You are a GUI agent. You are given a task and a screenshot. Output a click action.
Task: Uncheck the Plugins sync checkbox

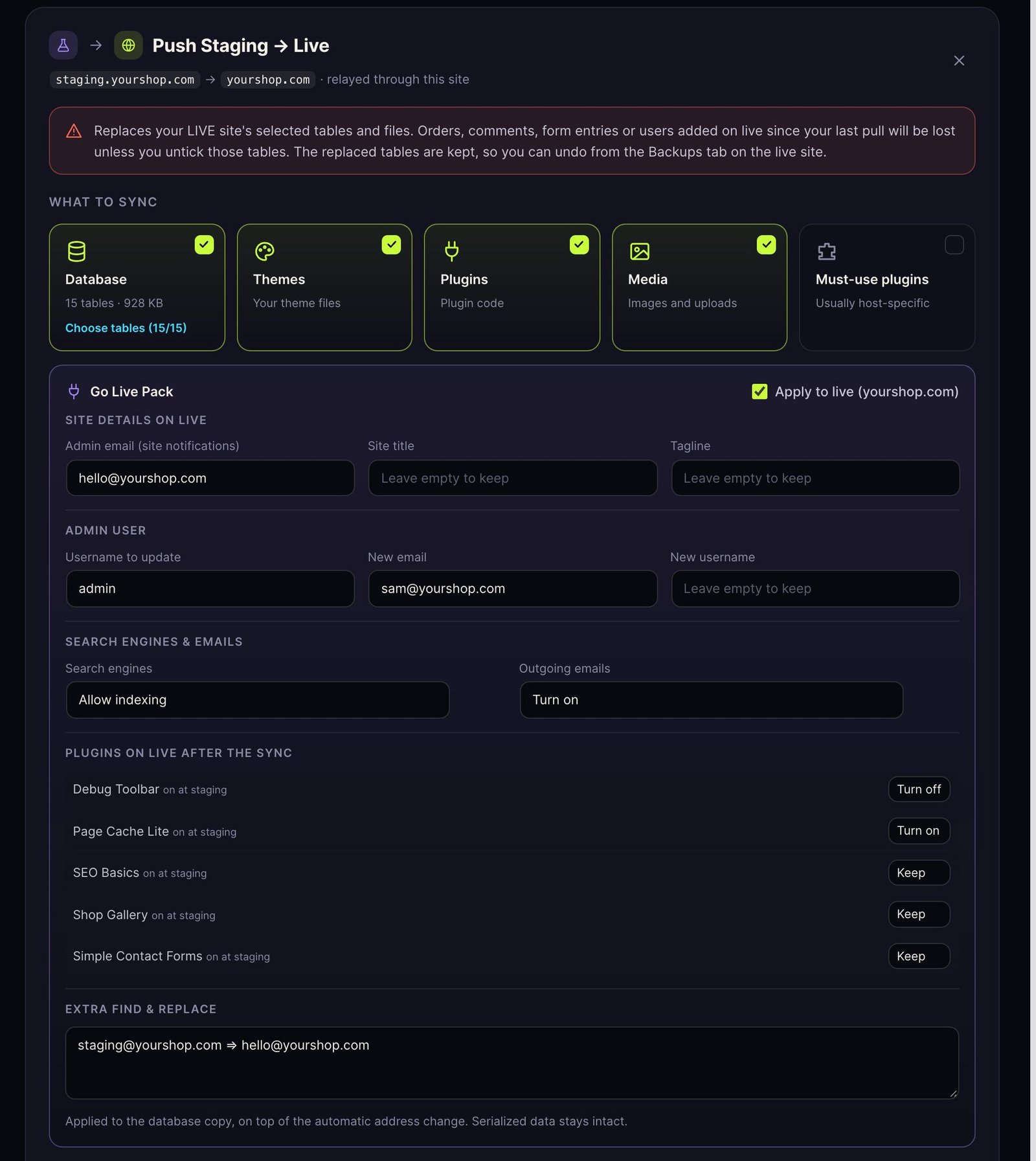[579, 245]
